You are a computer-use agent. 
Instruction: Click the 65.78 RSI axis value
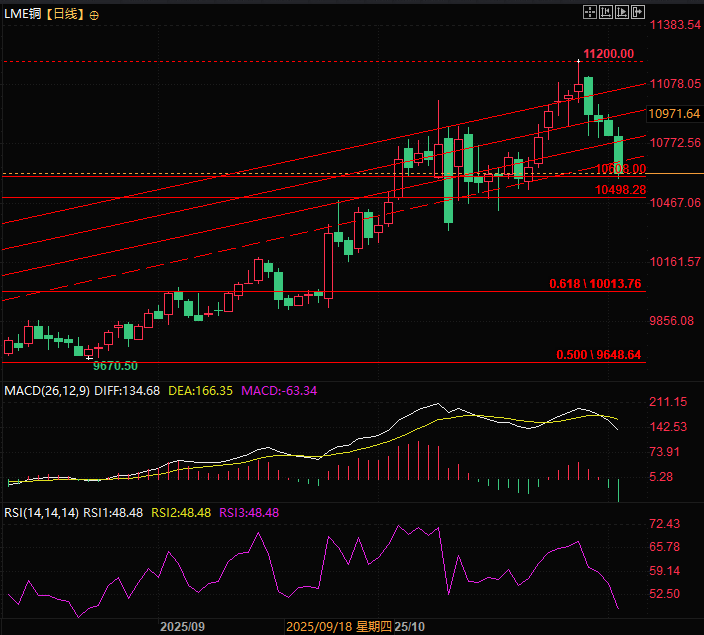(664, 547)
